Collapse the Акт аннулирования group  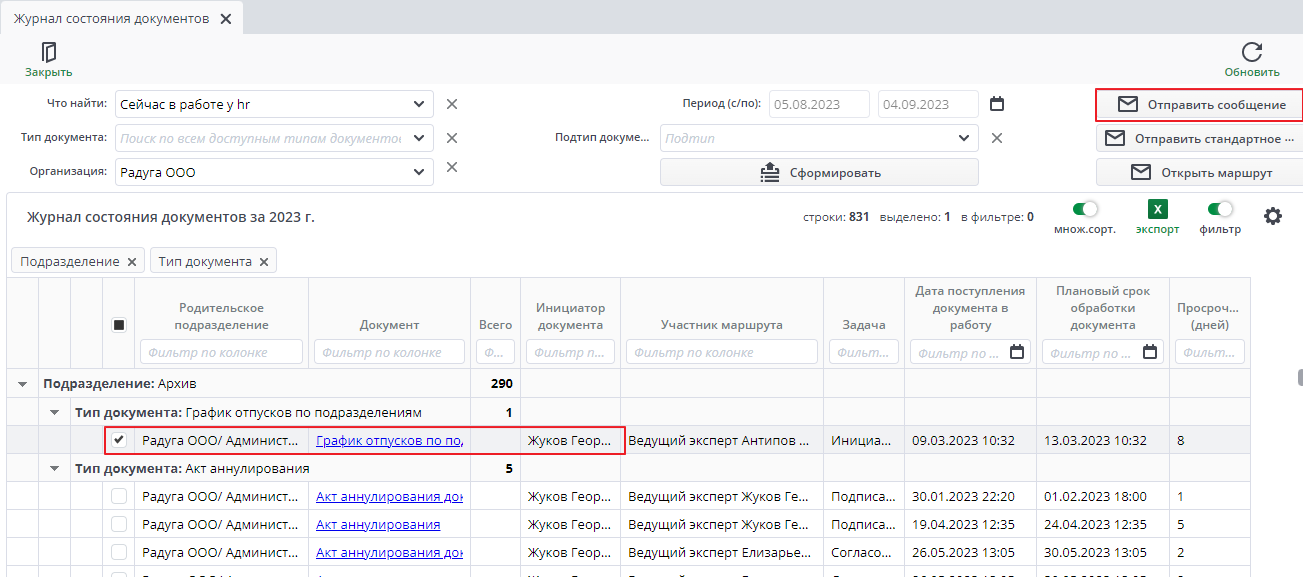coord(55,468)
